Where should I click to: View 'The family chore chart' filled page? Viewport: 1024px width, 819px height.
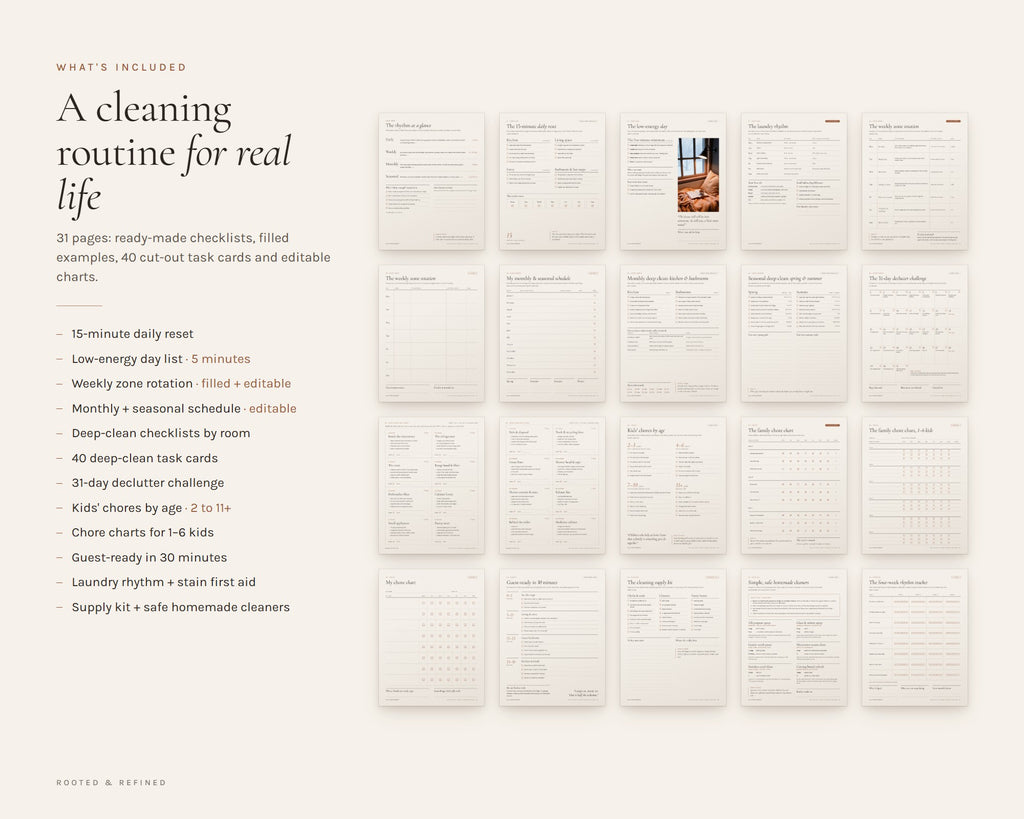pyautogui.click(x=794, y=485)
